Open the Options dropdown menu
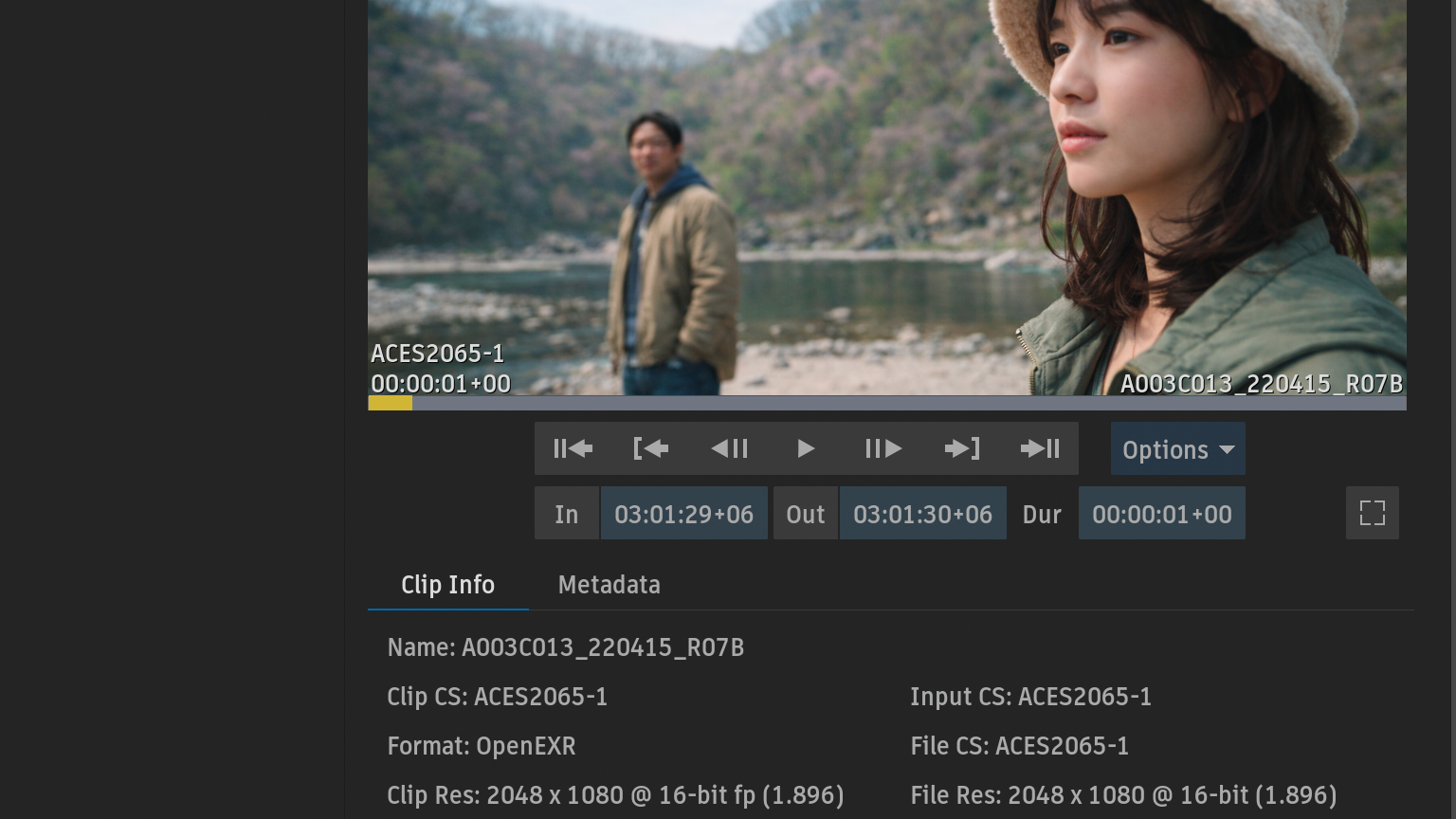Image resolution: width=1456 pixels, height=819 pixels. pyautogui.click(x=1177, y=449)
